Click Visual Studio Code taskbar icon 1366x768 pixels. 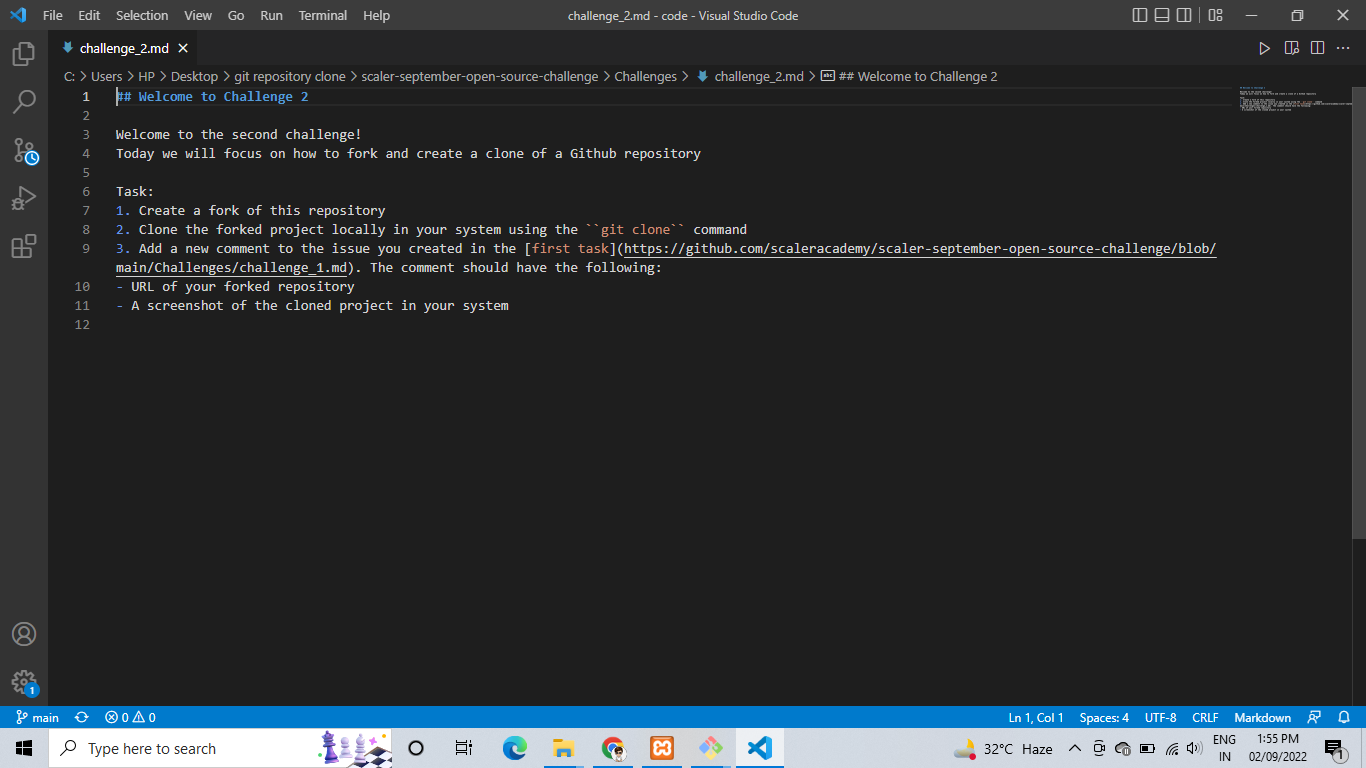coord(759,748)
